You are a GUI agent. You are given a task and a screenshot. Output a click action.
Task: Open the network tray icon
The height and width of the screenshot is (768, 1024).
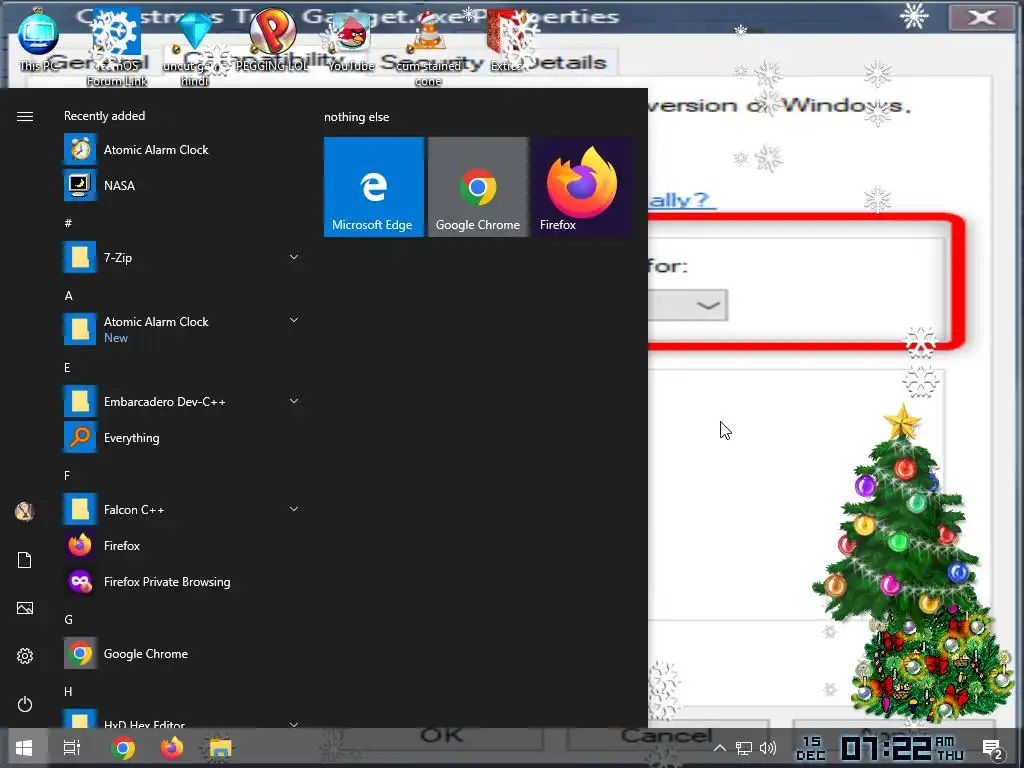tap(744, 748)
